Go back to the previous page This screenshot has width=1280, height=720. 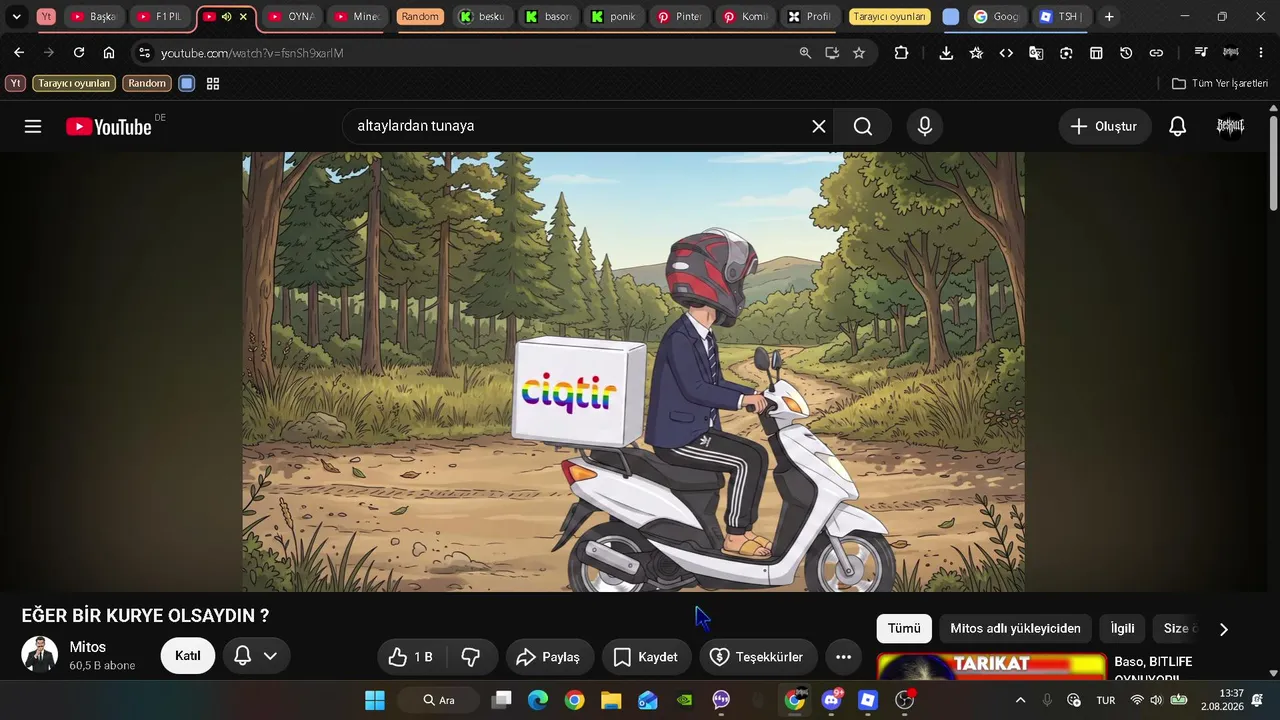click(x=19, y=53)
